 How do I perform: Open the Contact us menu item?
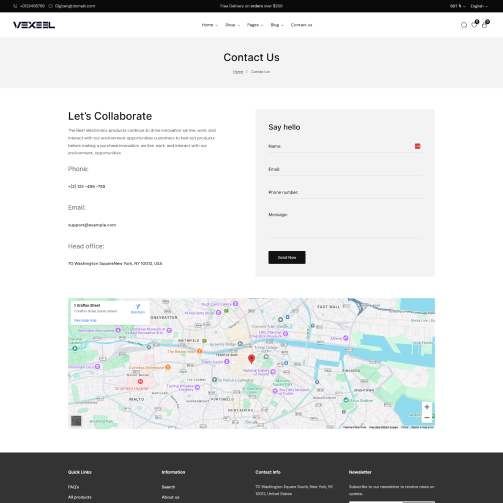[x=301, y=25]
